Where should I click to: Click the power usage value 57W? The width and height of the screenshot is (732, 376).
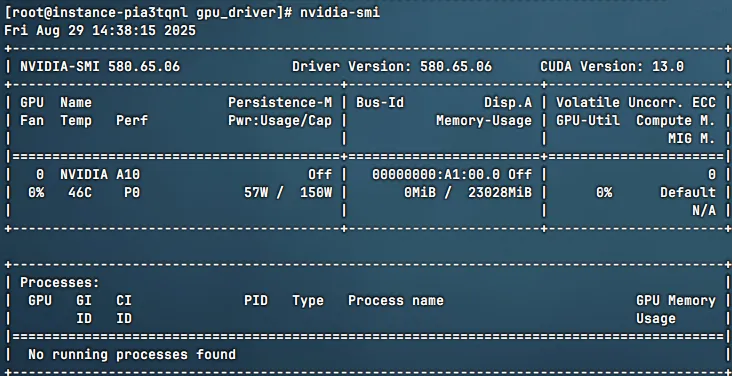pyautogui.click(x=256, y=192)
